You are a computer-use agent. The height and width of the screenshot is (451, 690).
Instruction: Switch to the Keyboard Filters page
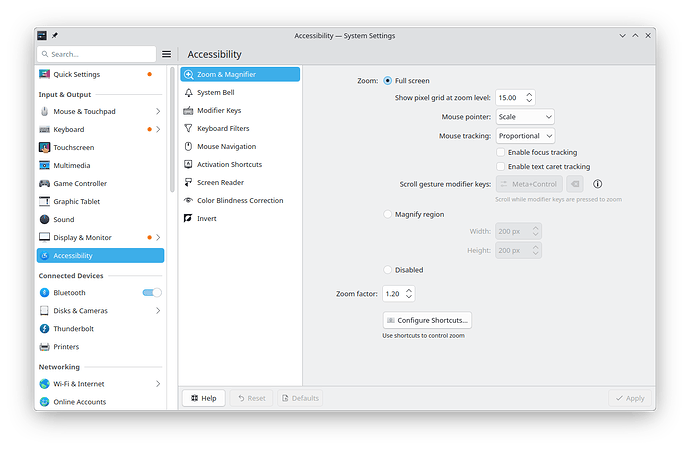[222, 128]
